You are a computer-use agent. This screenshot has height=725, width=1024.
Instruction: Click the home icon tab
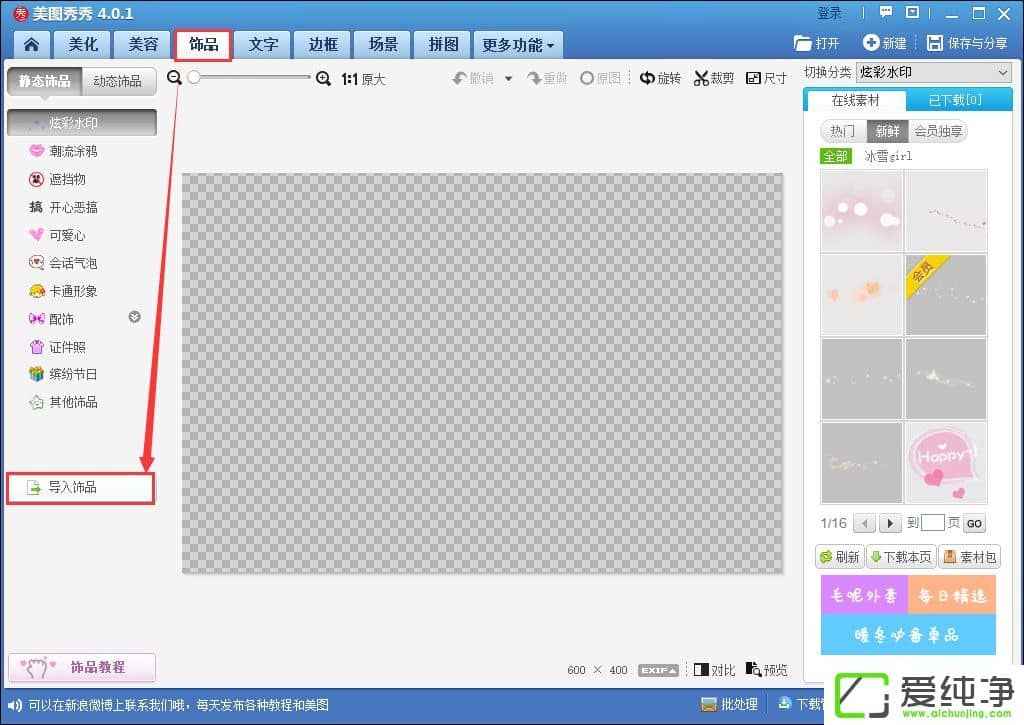click(32, 45)
